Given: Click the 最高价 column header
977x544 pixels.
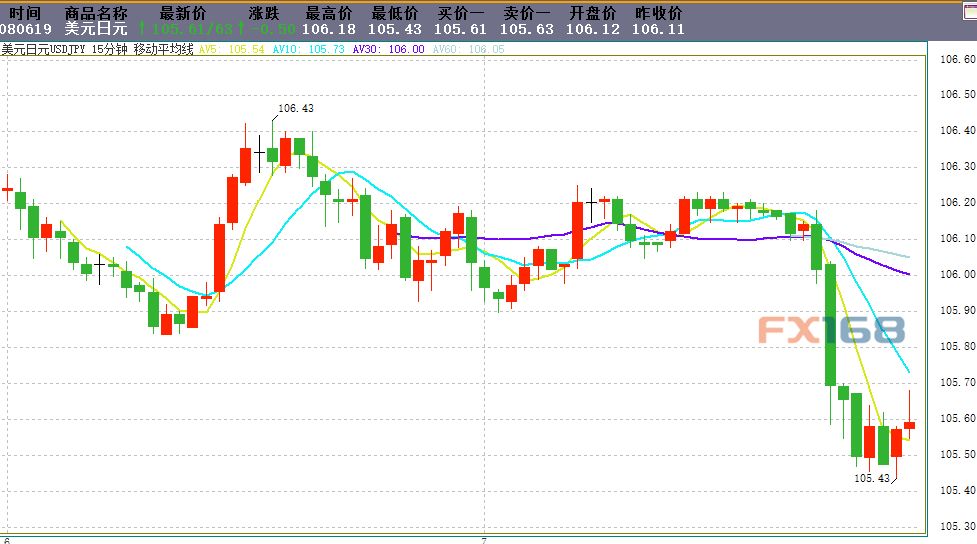Looking at the screenshot, I should [328, 12].
